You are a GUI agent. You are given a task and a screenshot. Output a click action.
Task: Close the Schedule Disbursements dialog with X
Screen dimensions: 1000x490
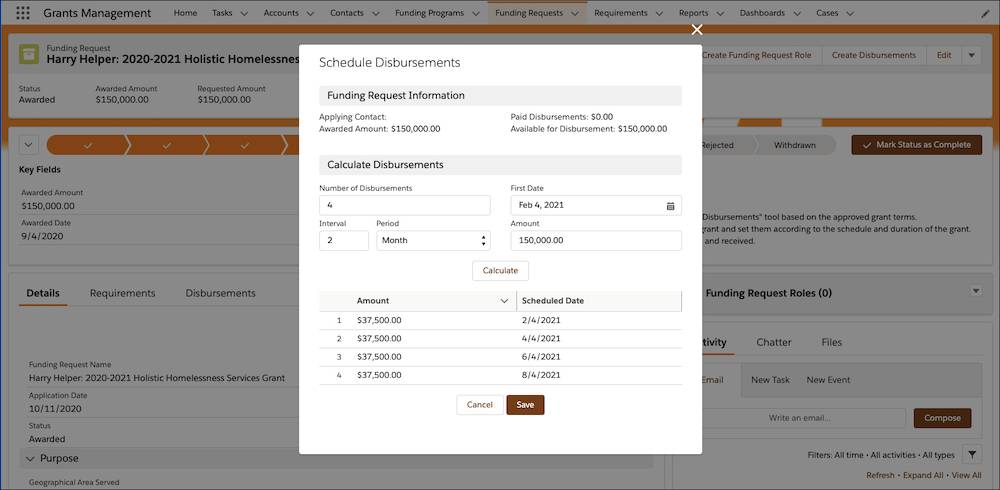(697, 29)
